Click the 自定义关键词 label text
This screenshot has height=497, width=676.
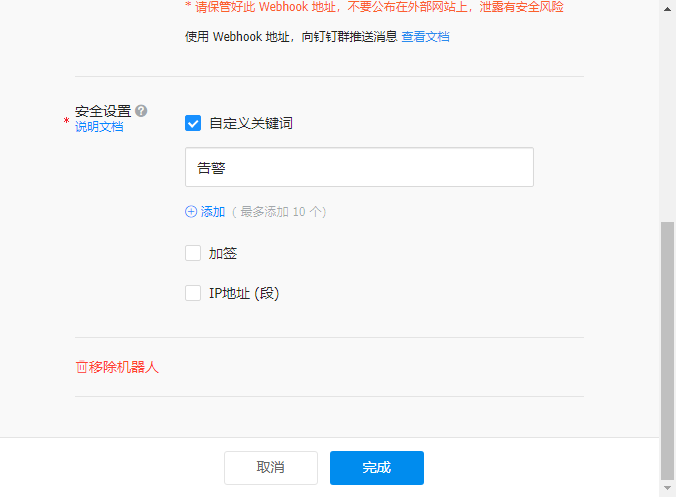tap(251, 123)
